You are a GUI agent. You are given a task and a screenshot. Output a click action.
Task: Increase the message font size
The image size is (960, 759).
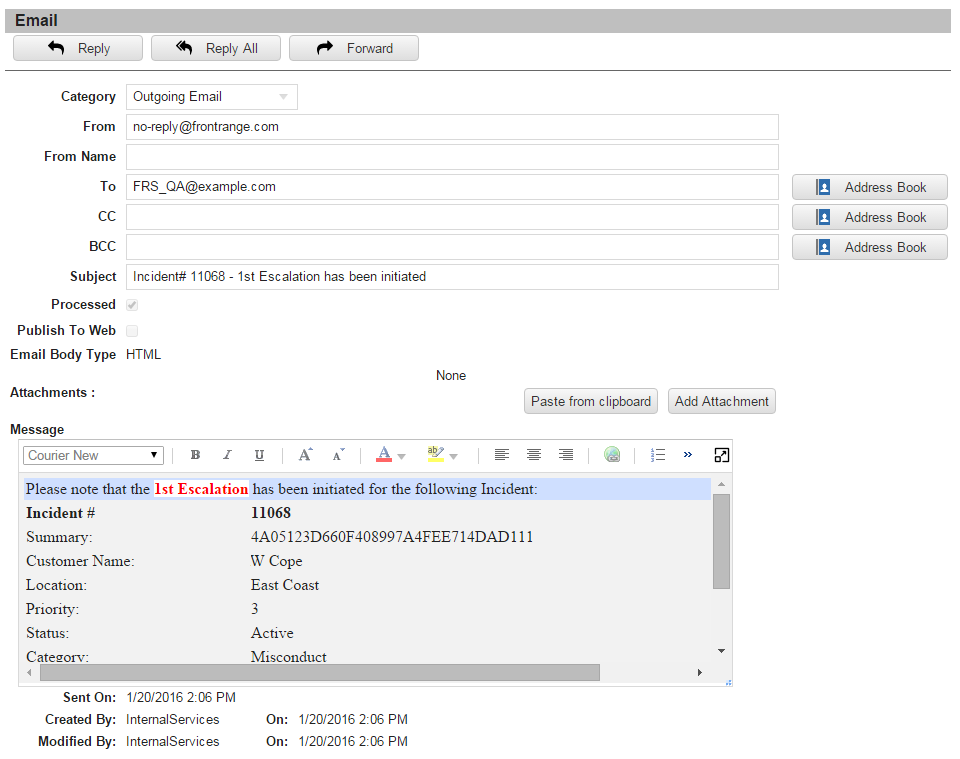[x=306, y=455]
